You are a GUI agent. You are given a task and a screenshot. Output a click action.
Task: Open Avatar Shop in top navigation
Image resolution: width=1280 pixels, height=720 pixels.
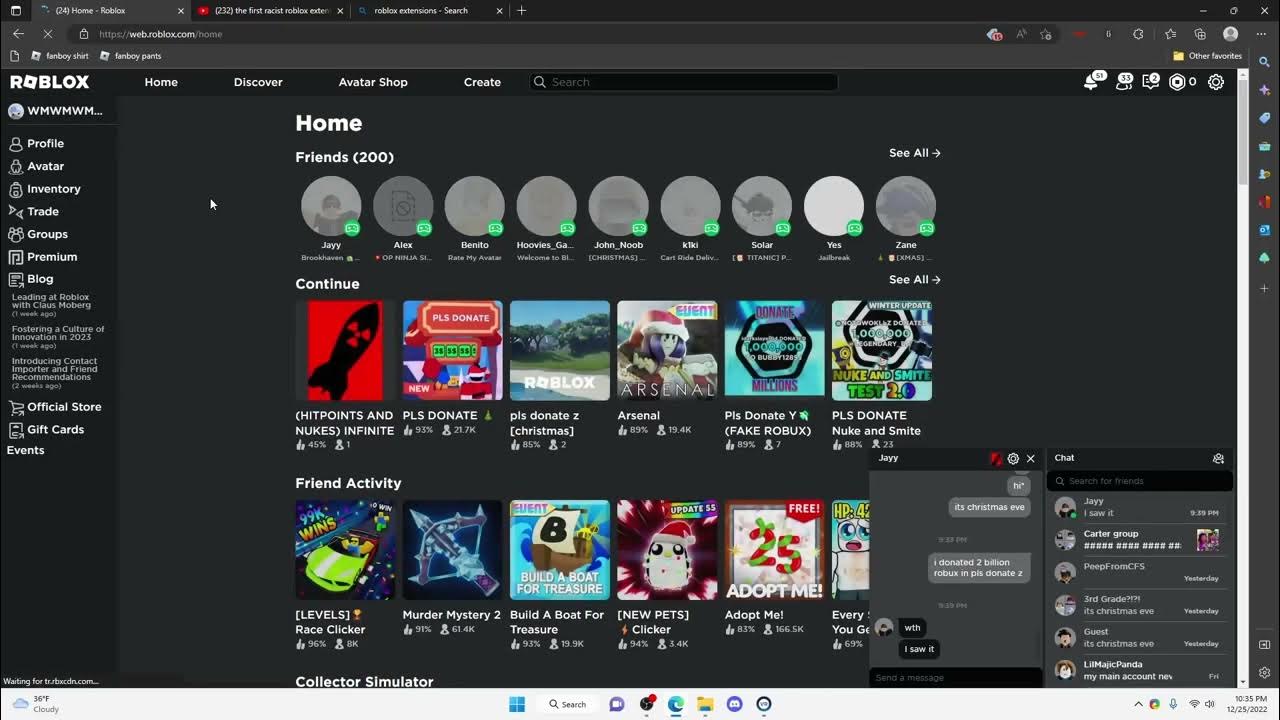(x=373, y=82)
